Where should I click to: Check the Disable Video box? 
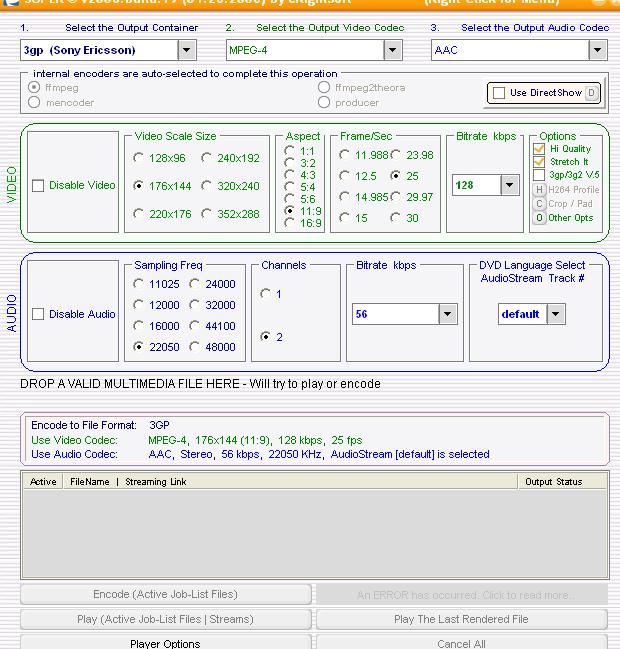click(38, 185)
